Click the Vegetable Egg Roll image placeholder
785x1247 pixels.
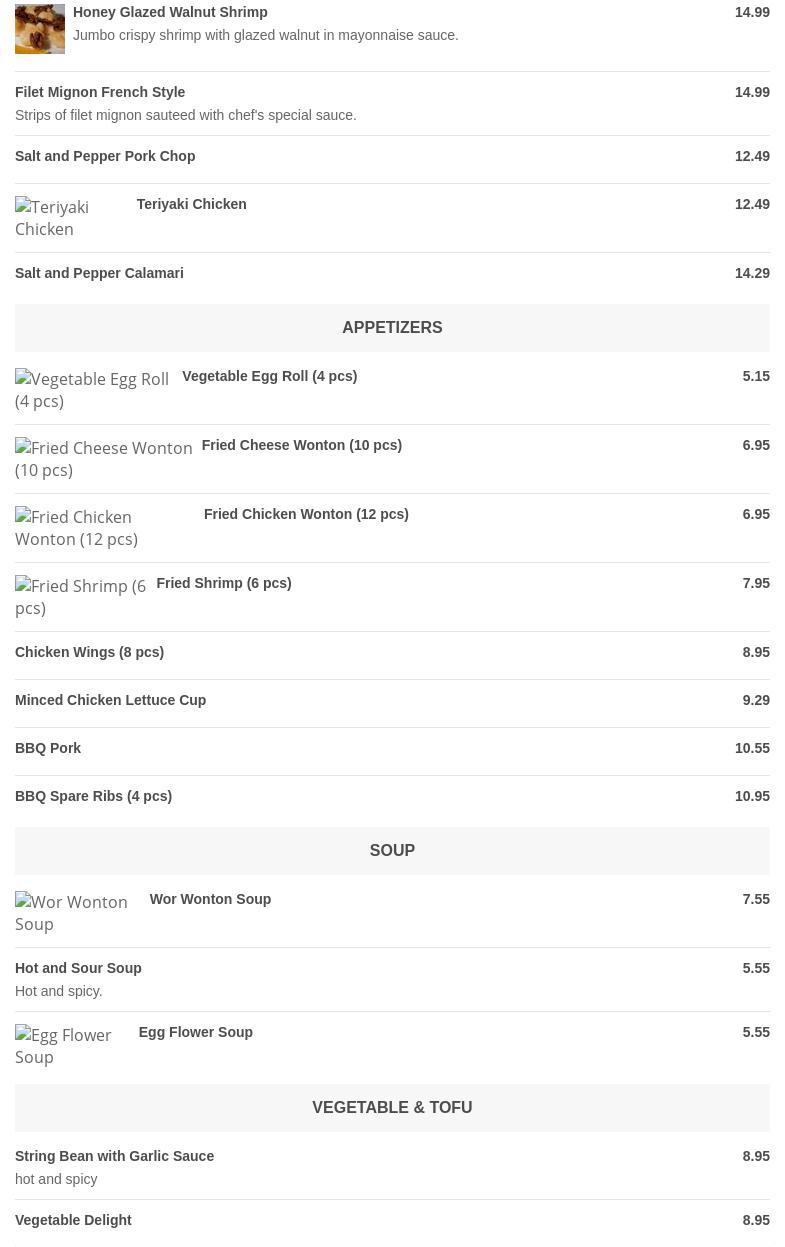pyautogui.click(x=92, y=390)
